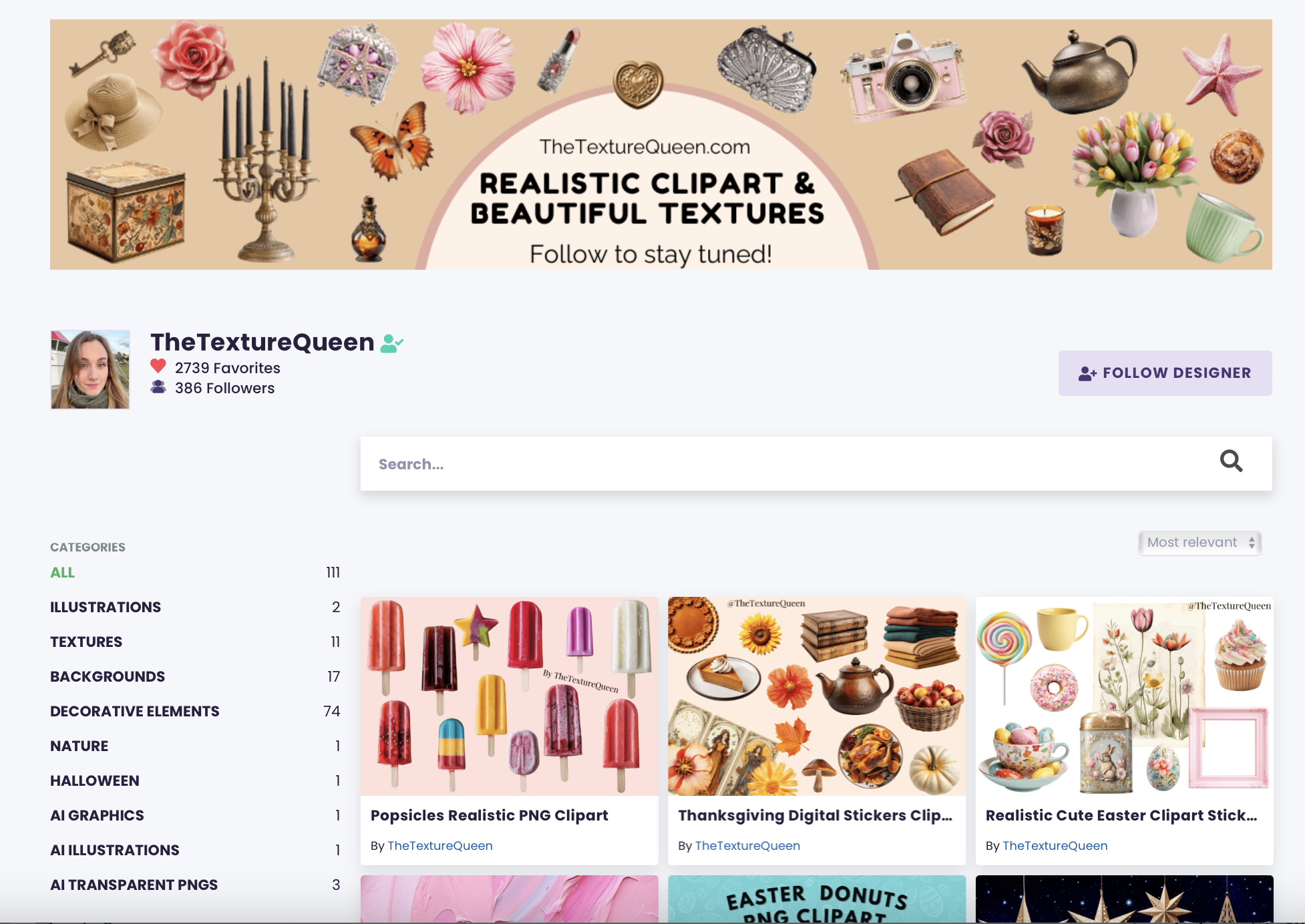Select Decorative Elements category

point(135,712)
